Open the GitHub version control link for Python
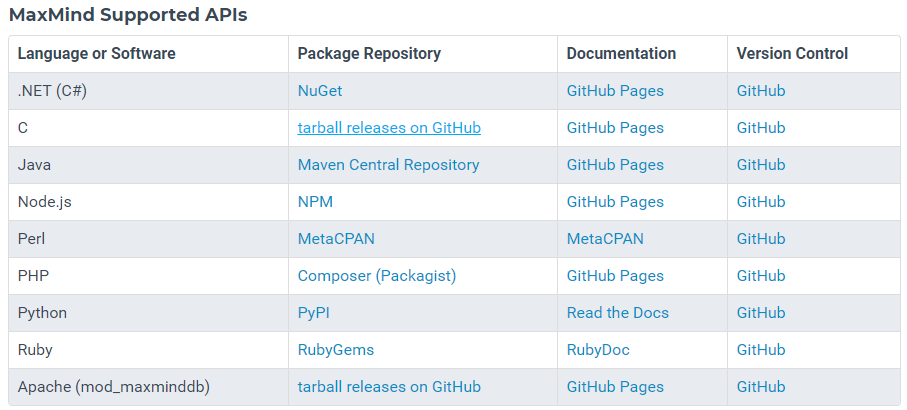 pos(761,313)
